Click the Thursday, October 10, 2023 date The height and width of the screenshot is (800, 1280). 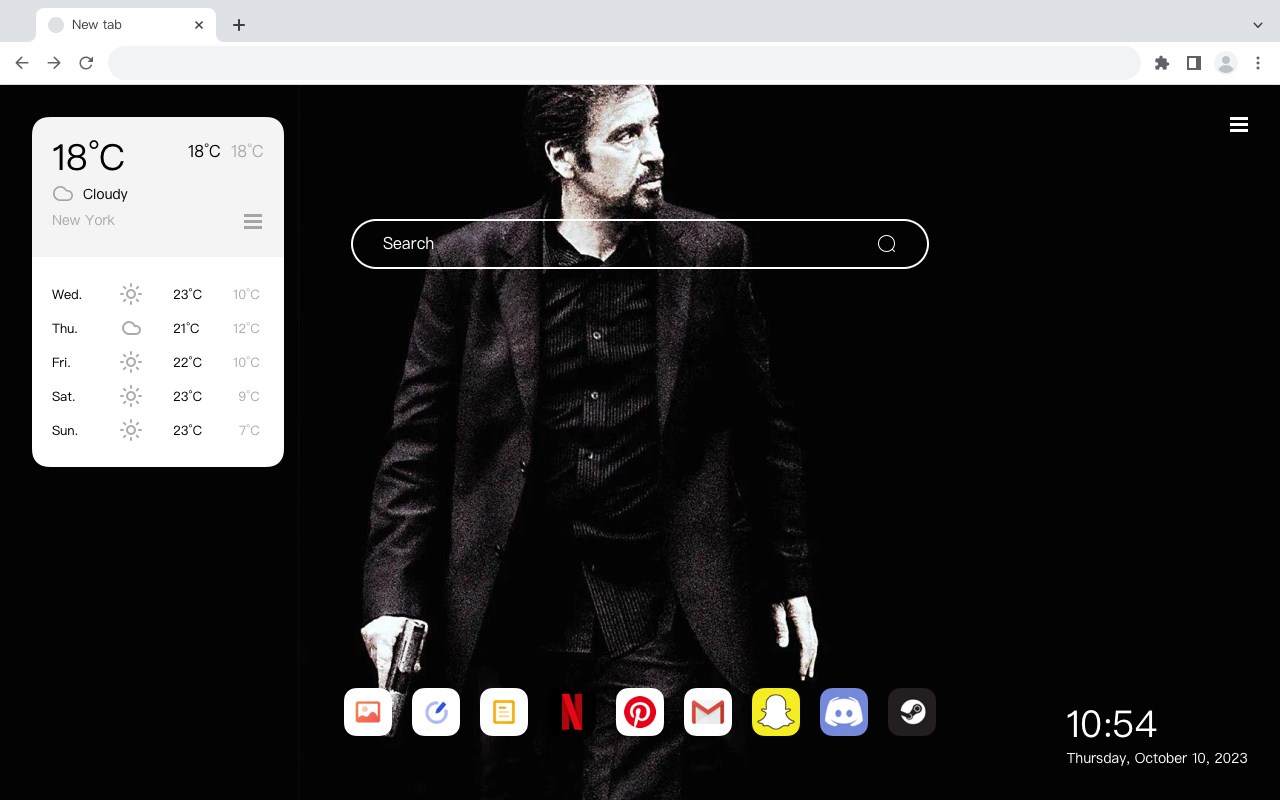point(1157,758)
